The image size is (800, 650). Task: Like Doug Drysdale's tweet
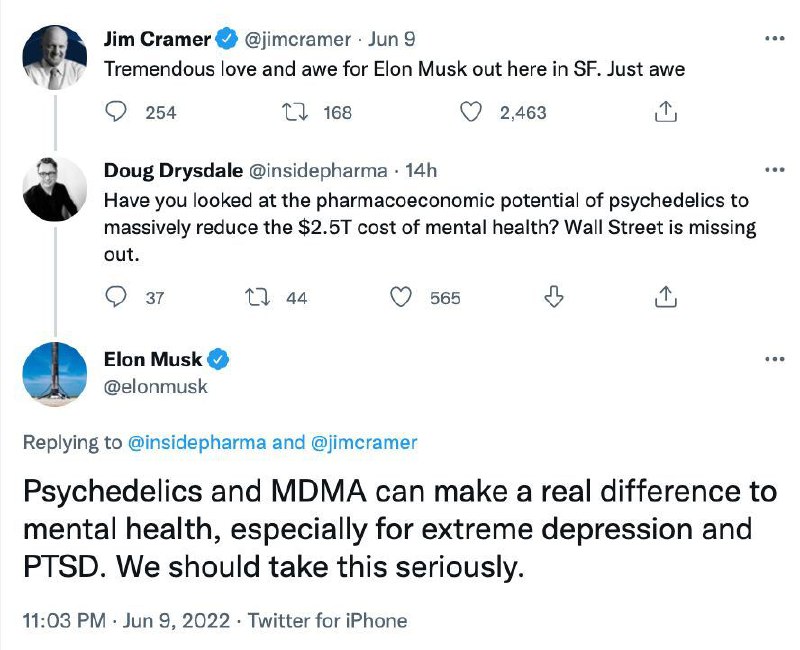401,296
